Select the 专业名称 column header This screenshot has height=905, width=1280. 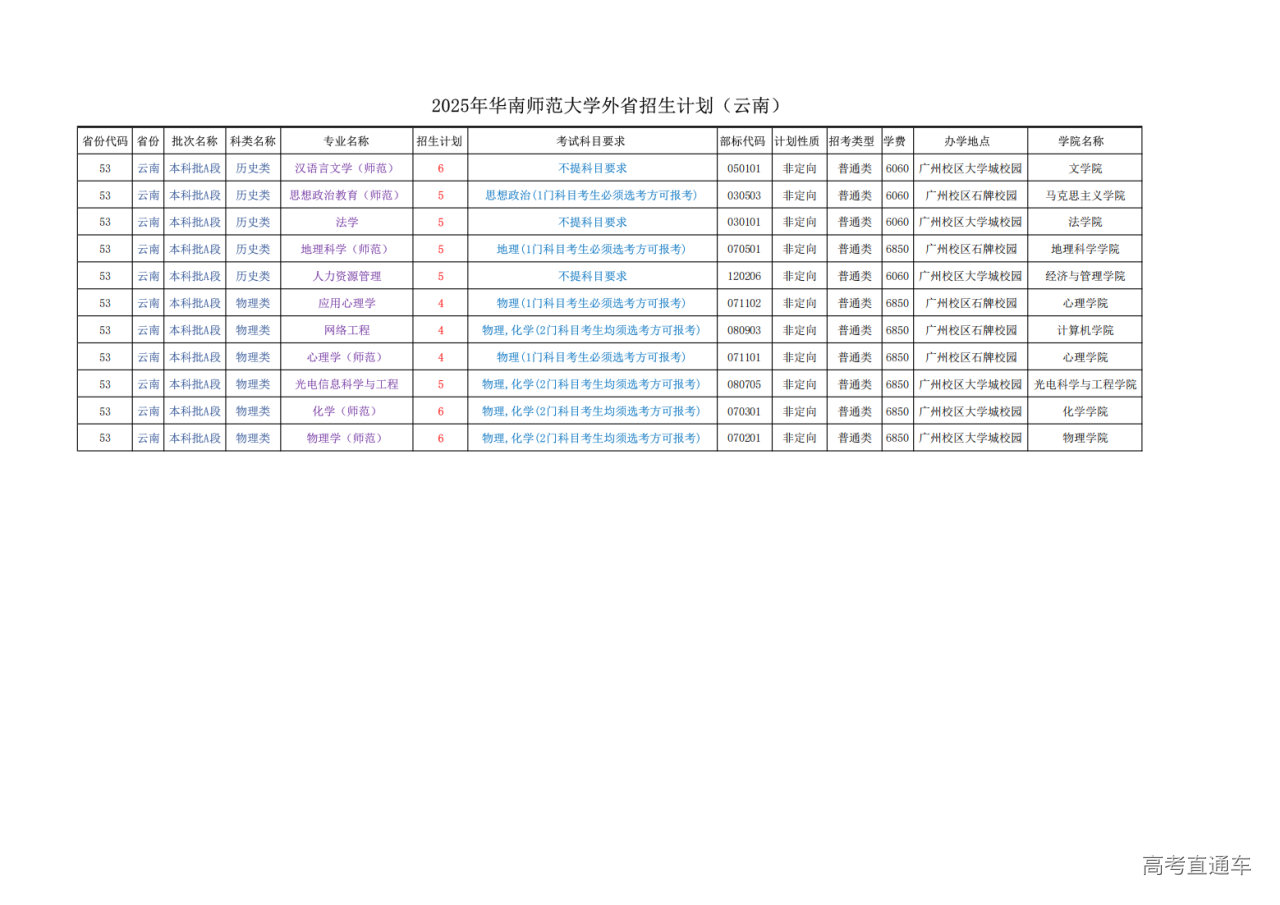tap(346, 141)
